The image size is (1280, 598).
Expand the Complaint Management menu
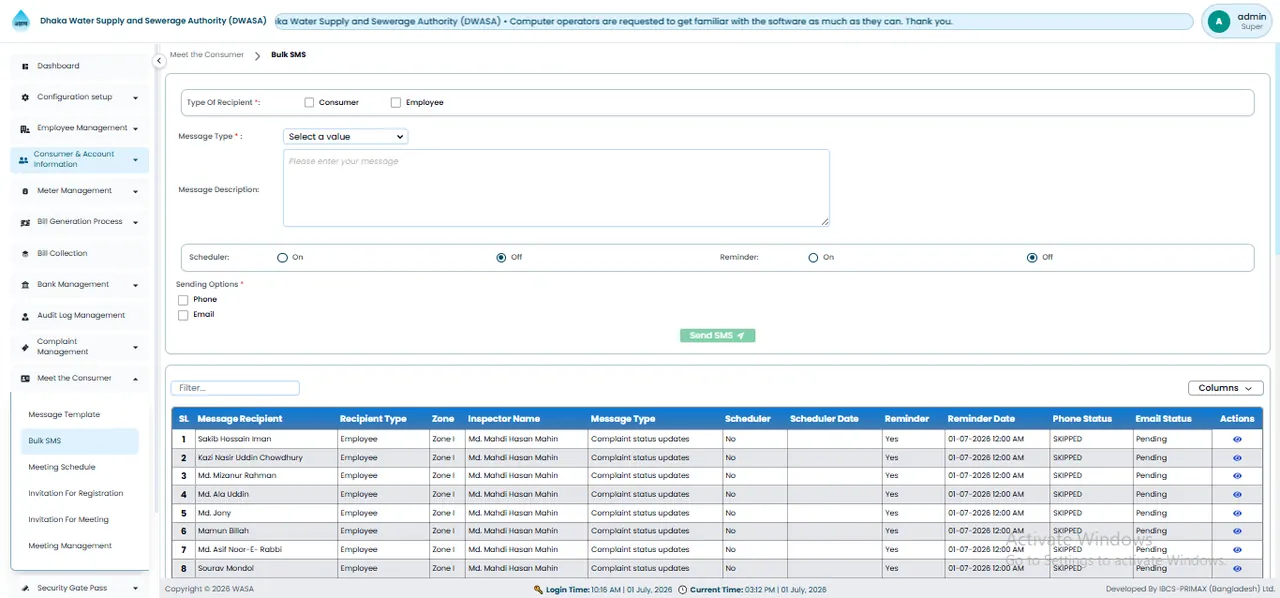pos(135,348)
